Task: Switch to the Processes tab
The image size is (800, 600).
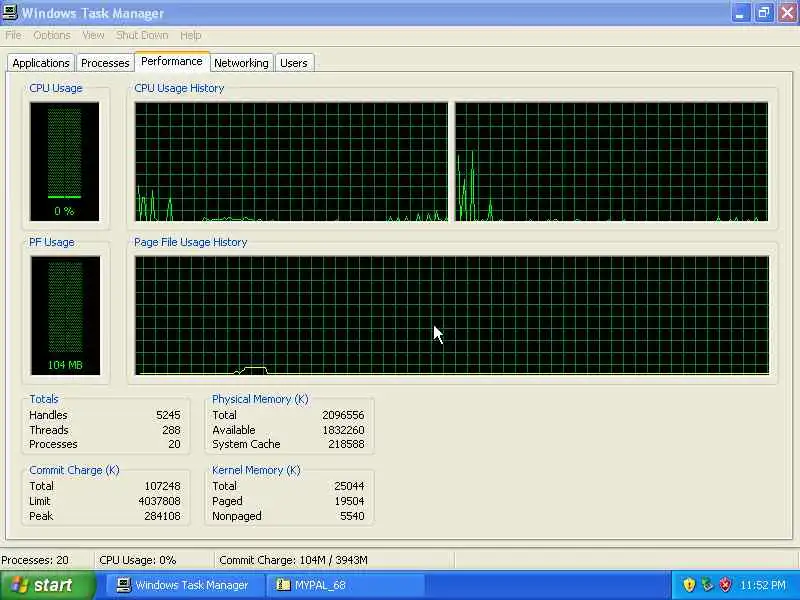Action: 105,63
